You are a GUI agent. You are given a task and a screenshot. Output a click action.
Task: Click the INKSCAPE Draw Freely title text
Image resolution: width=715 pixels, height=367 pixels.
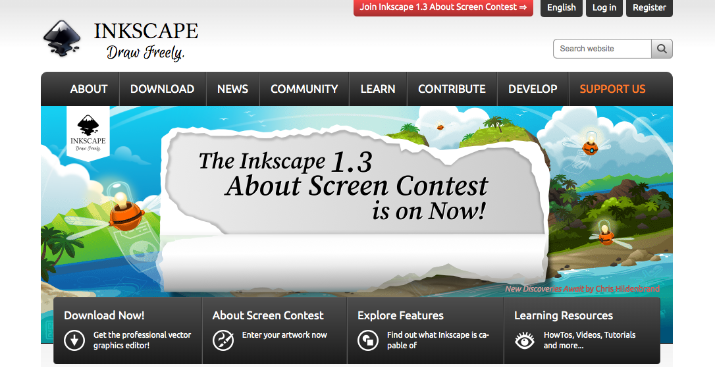coord(146,41)
